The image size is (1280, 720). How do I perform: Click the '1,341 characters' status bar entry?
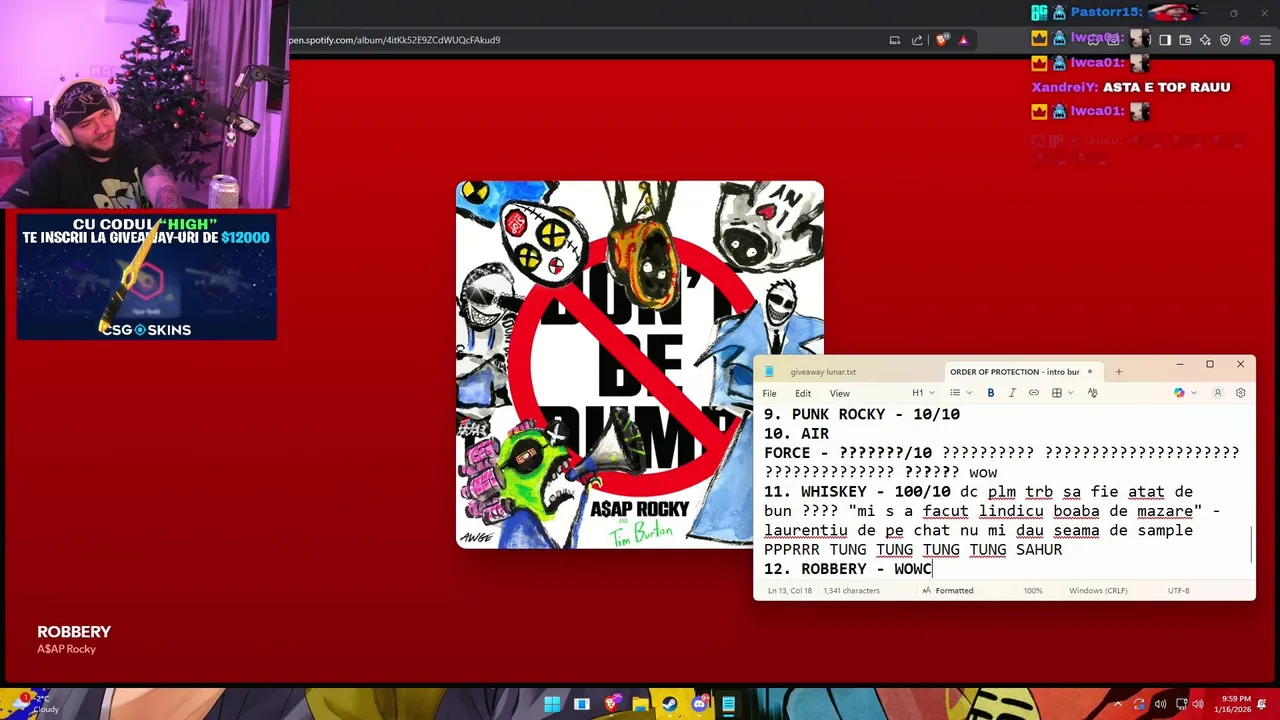click(851, 591)
